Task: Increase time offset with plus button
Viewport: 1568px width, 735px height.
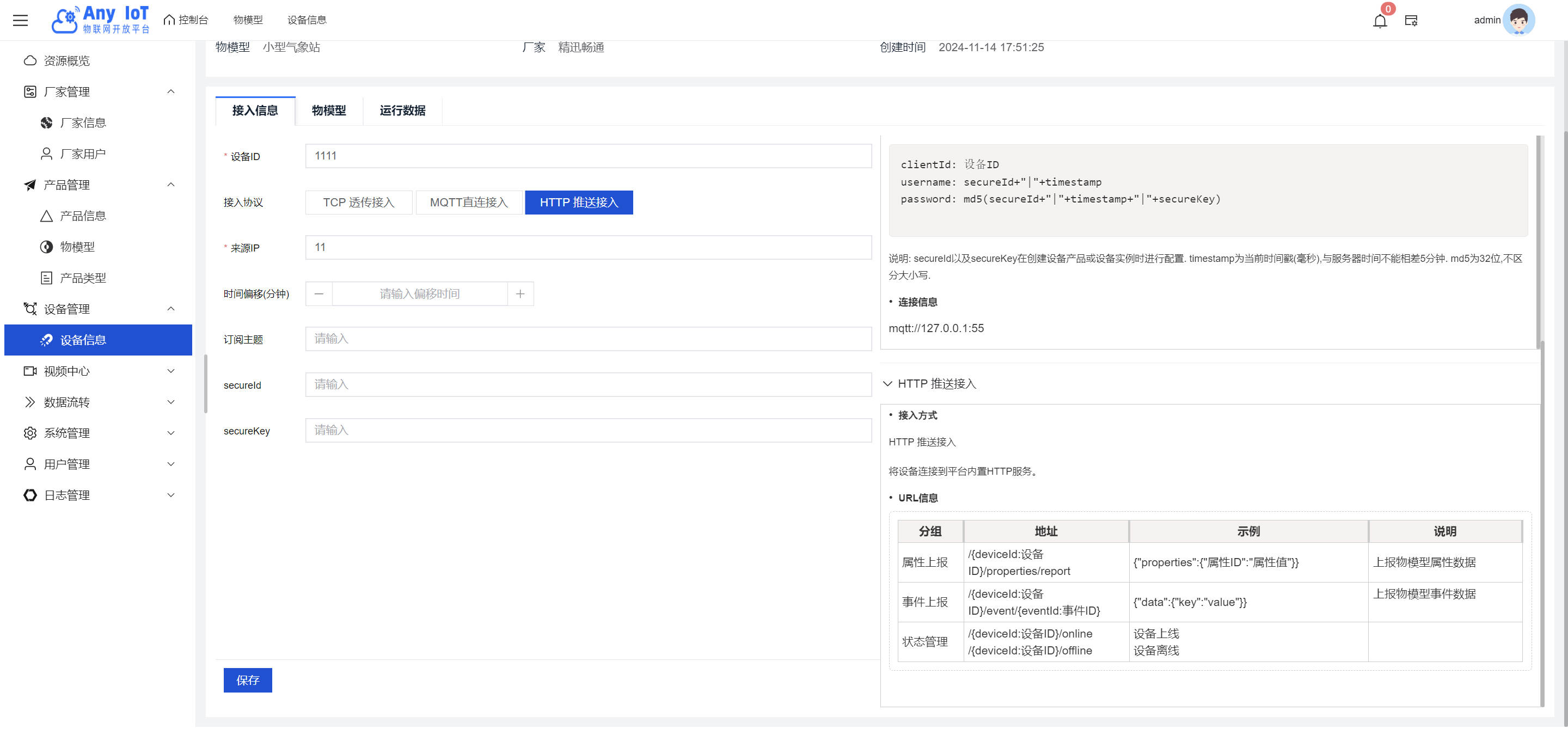Action: pos(520,294)
